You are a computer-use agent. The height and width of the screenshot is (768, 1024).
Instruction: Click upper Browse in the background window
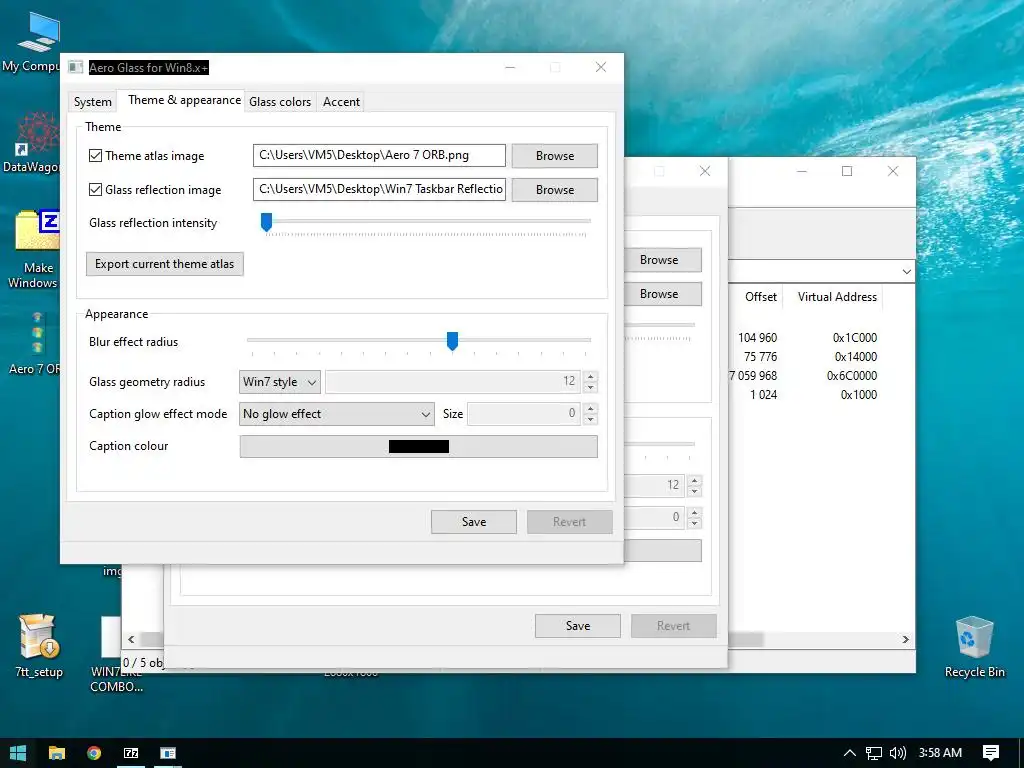click(662, 260)
